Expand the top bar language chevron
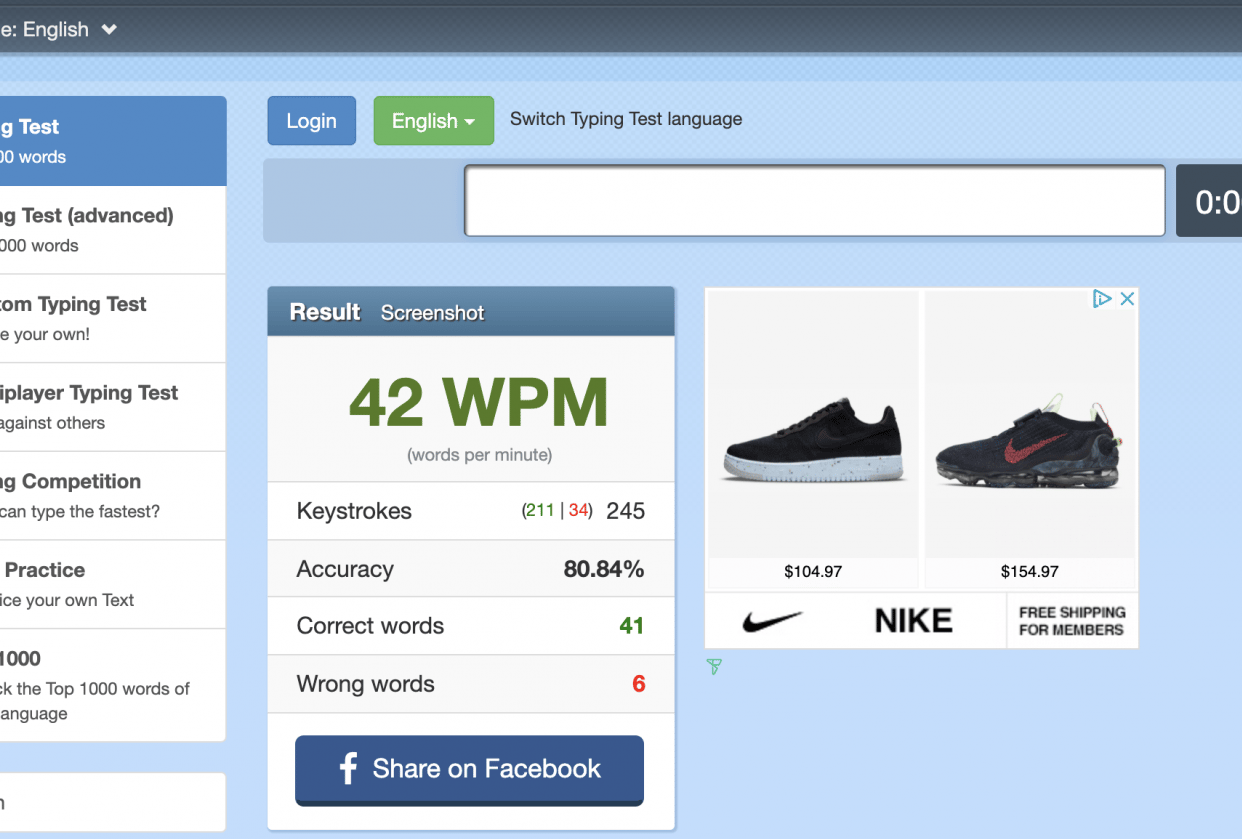1242x839 pixels. click(x=109, y=29)
